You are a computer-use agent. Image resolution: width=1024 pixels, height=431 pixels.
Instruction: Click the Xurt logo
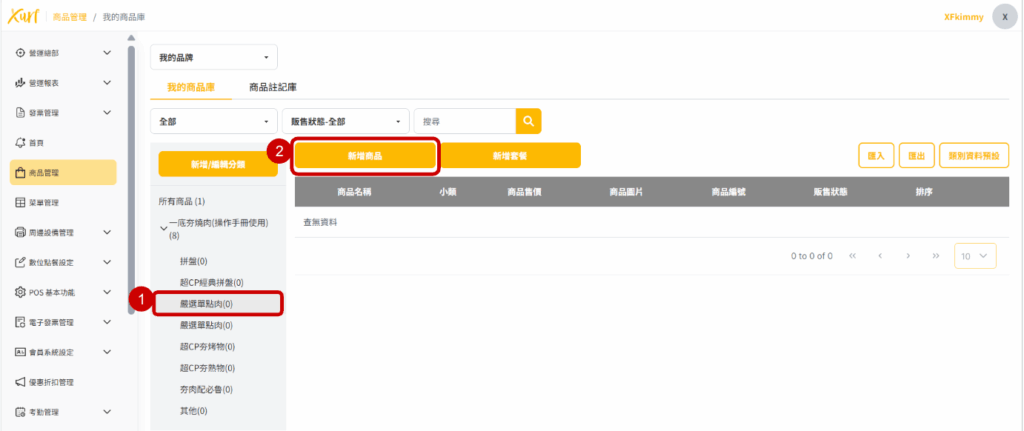tap(20, 17)
